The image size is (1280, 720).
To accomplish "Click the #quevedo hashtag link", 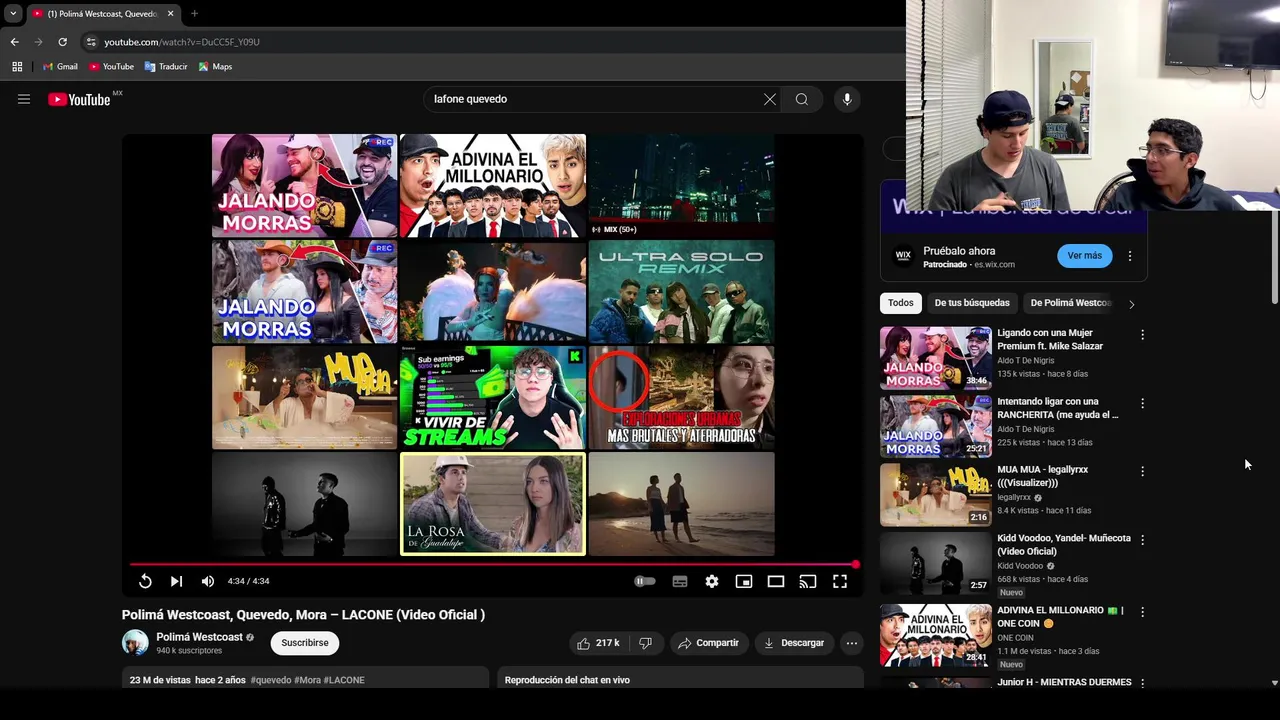I will point(271,680).
